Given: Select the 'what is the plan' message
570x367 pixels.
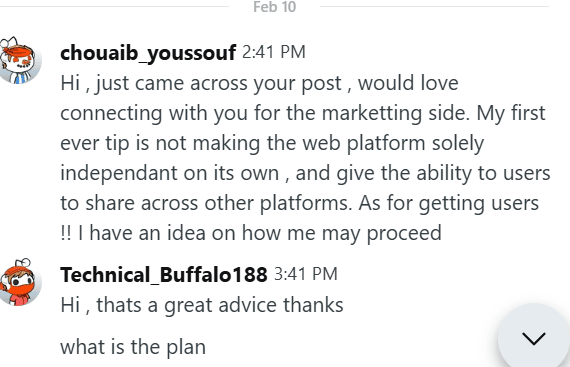Looking at the screenshot, I should [x=133, y=347].
